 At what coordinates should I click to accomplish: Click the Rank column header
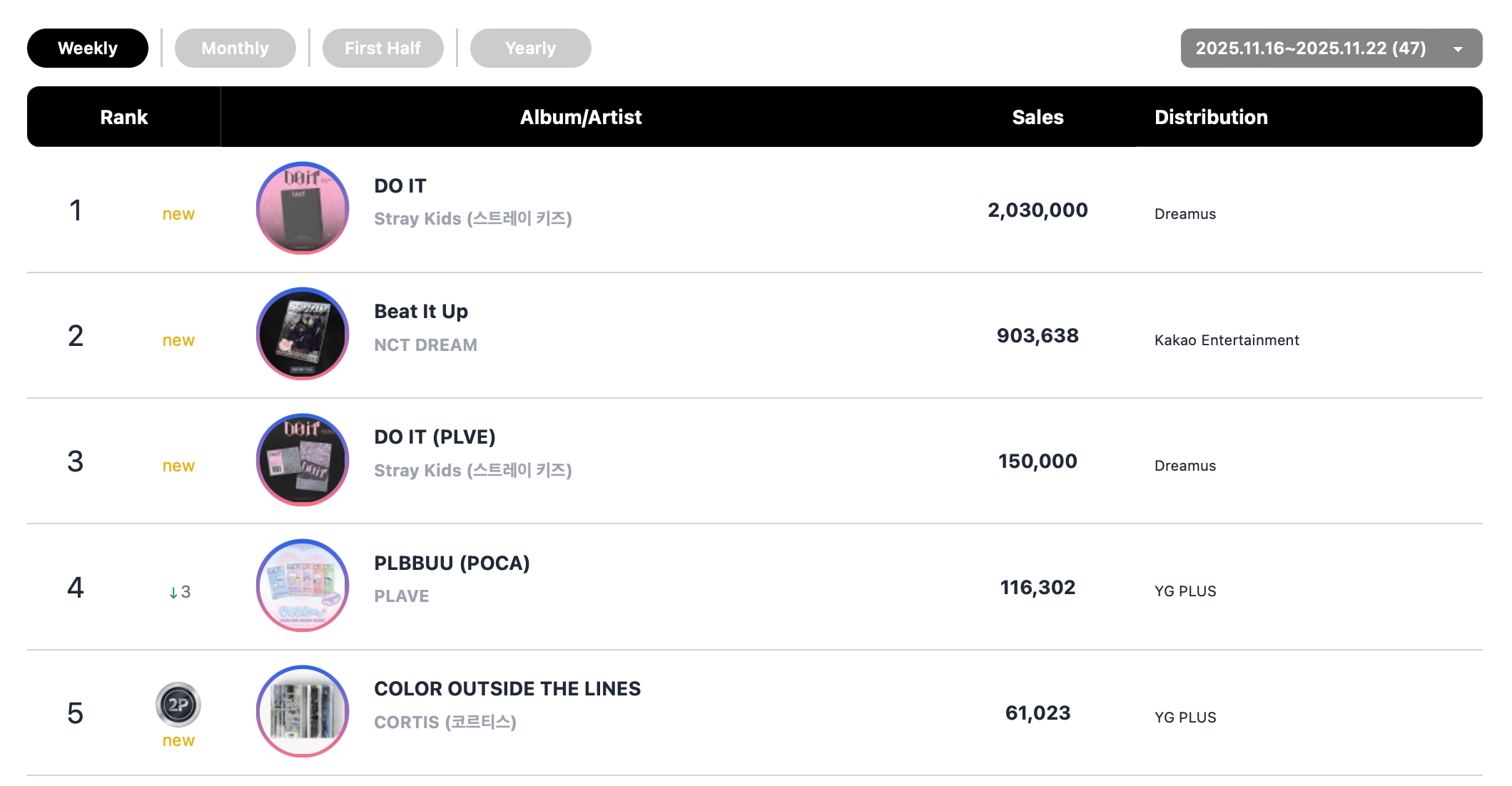(124, 117)
